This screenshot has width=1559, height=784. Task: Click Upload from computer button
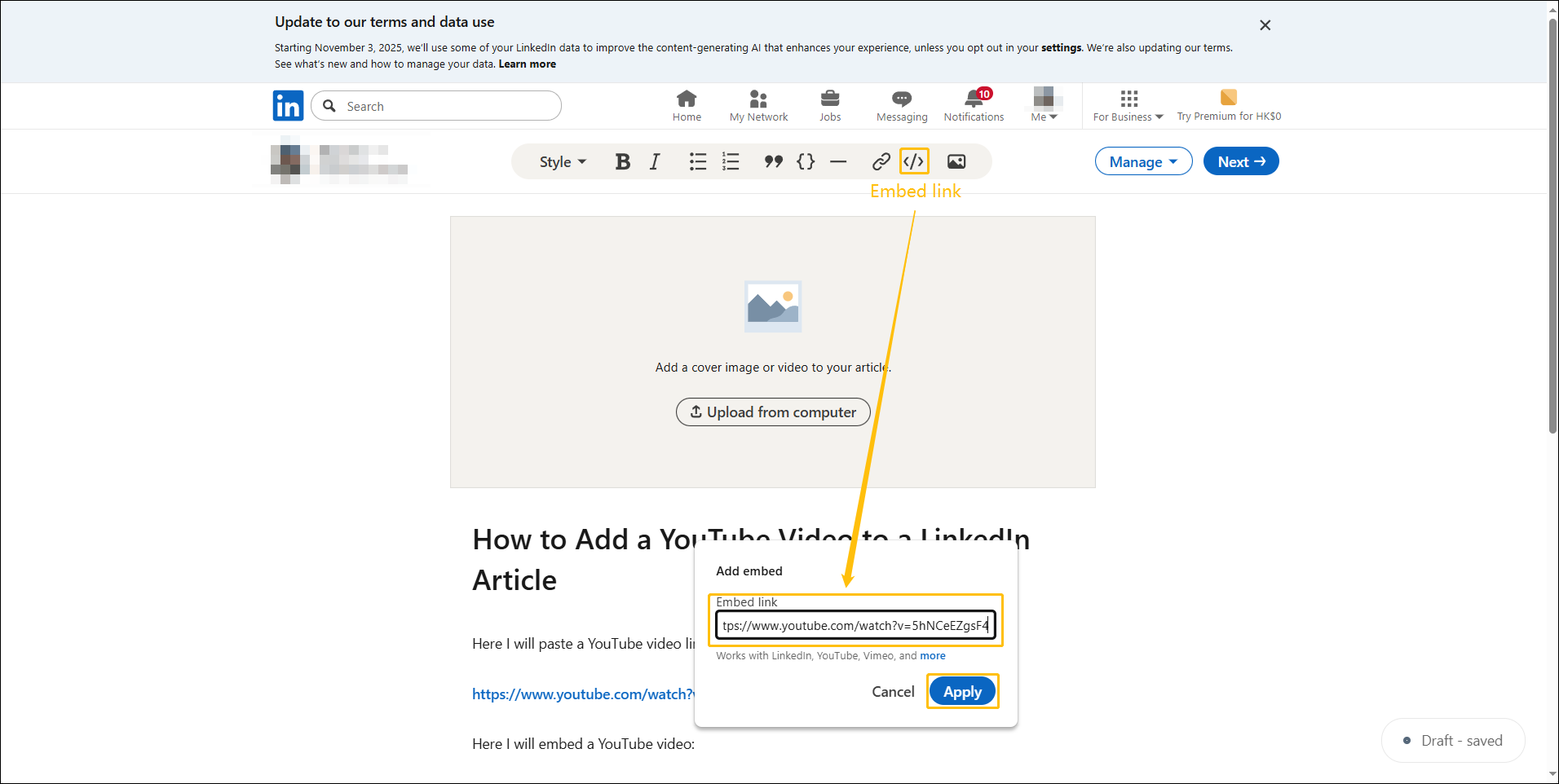[x=773, y=412]
